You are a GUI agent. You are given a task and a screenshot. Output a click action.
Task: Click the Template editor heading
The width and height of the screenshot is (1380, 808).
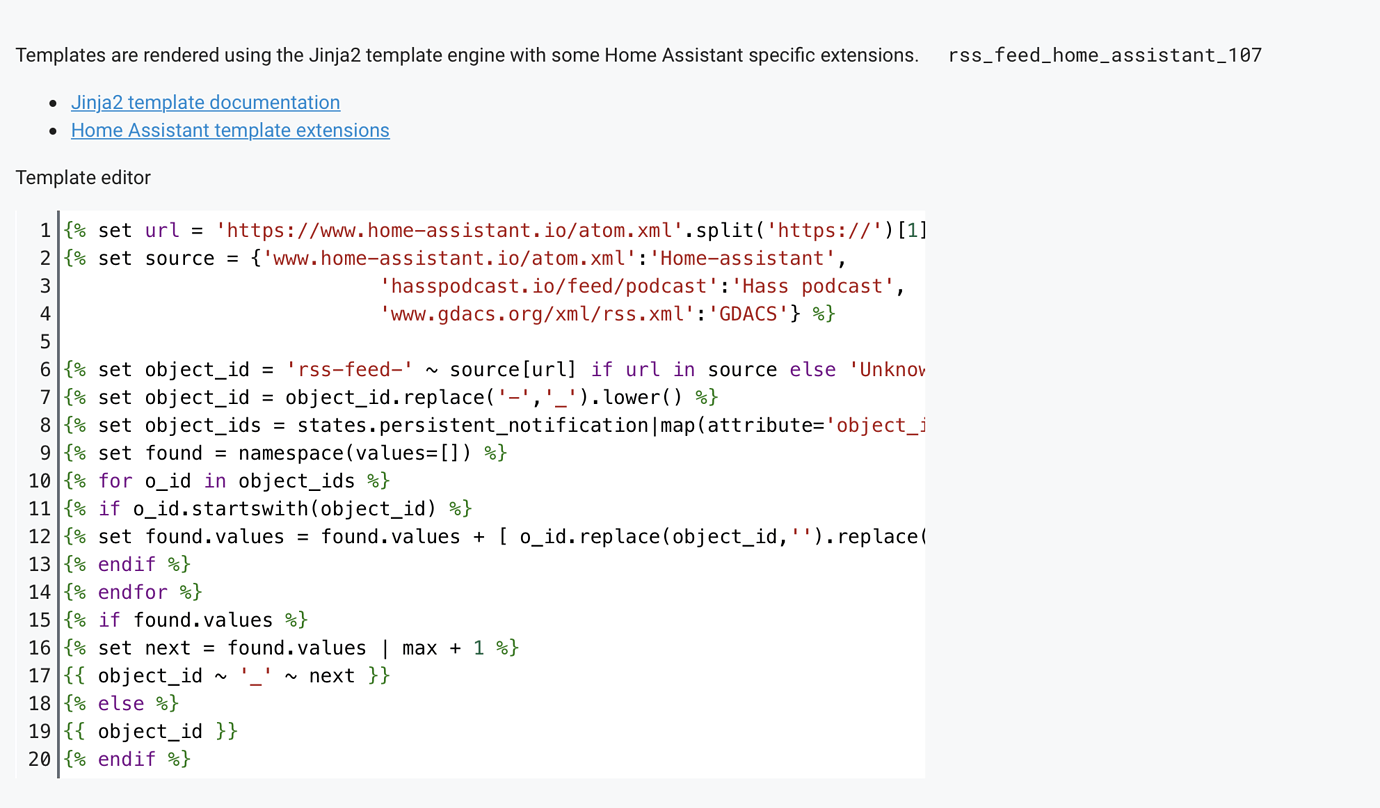pyautogui.click(x=82, y=177)
